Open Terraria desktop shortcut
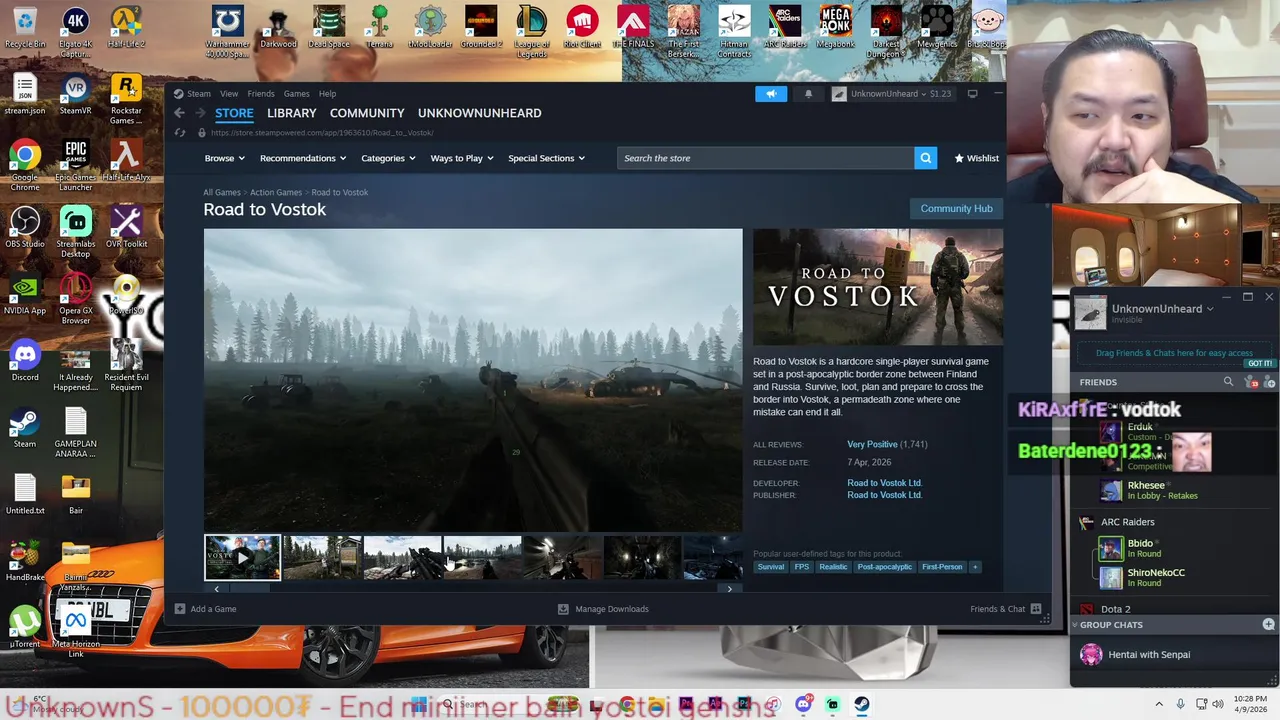The width and height of the screenshot is (1280, 720). (379, 28)
